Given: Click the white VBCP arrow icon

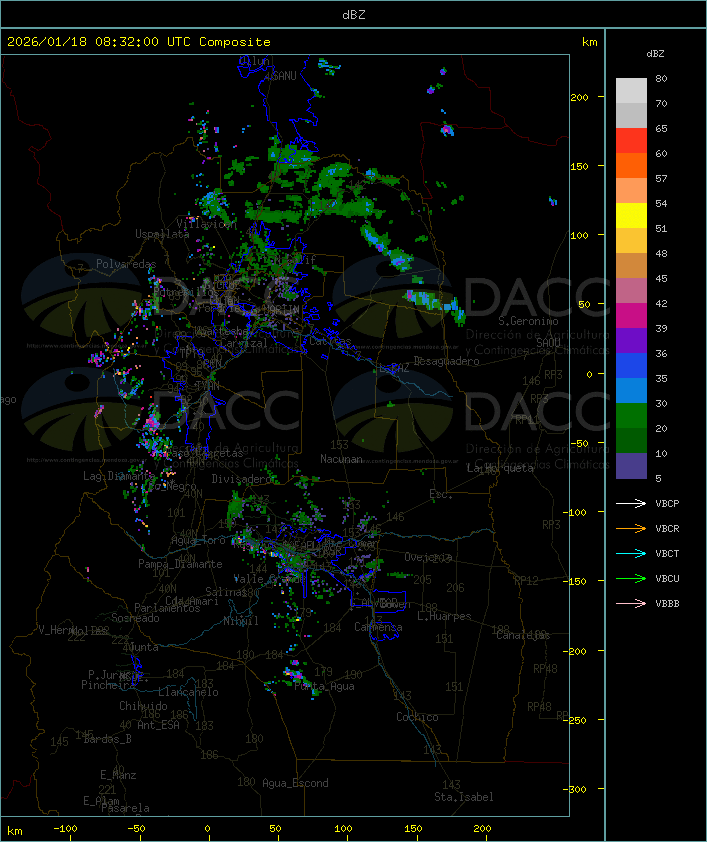Looking at the screenshot, I should point(631,503).
